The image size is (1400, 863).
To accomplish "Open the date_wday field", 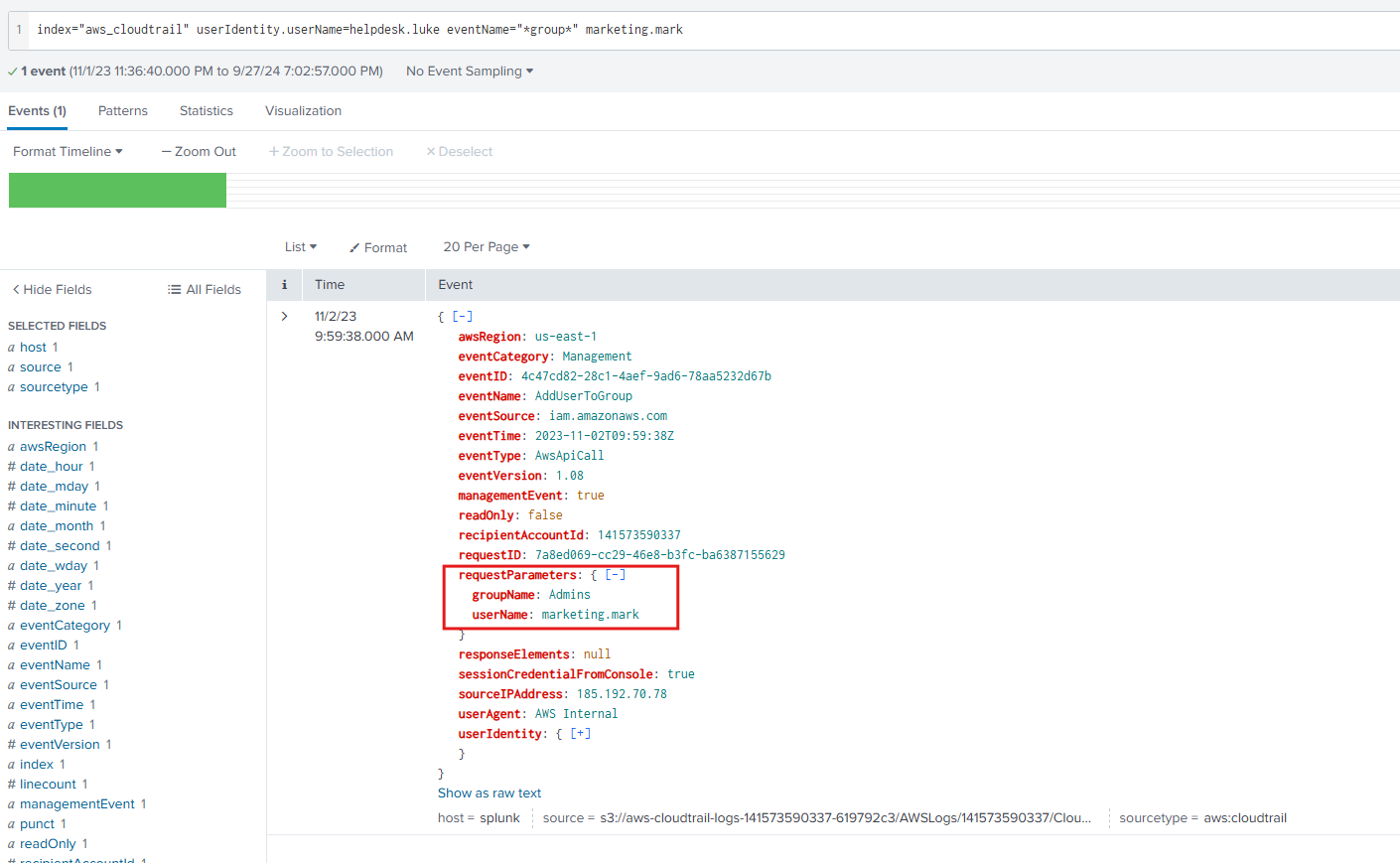I will (54, 566).
